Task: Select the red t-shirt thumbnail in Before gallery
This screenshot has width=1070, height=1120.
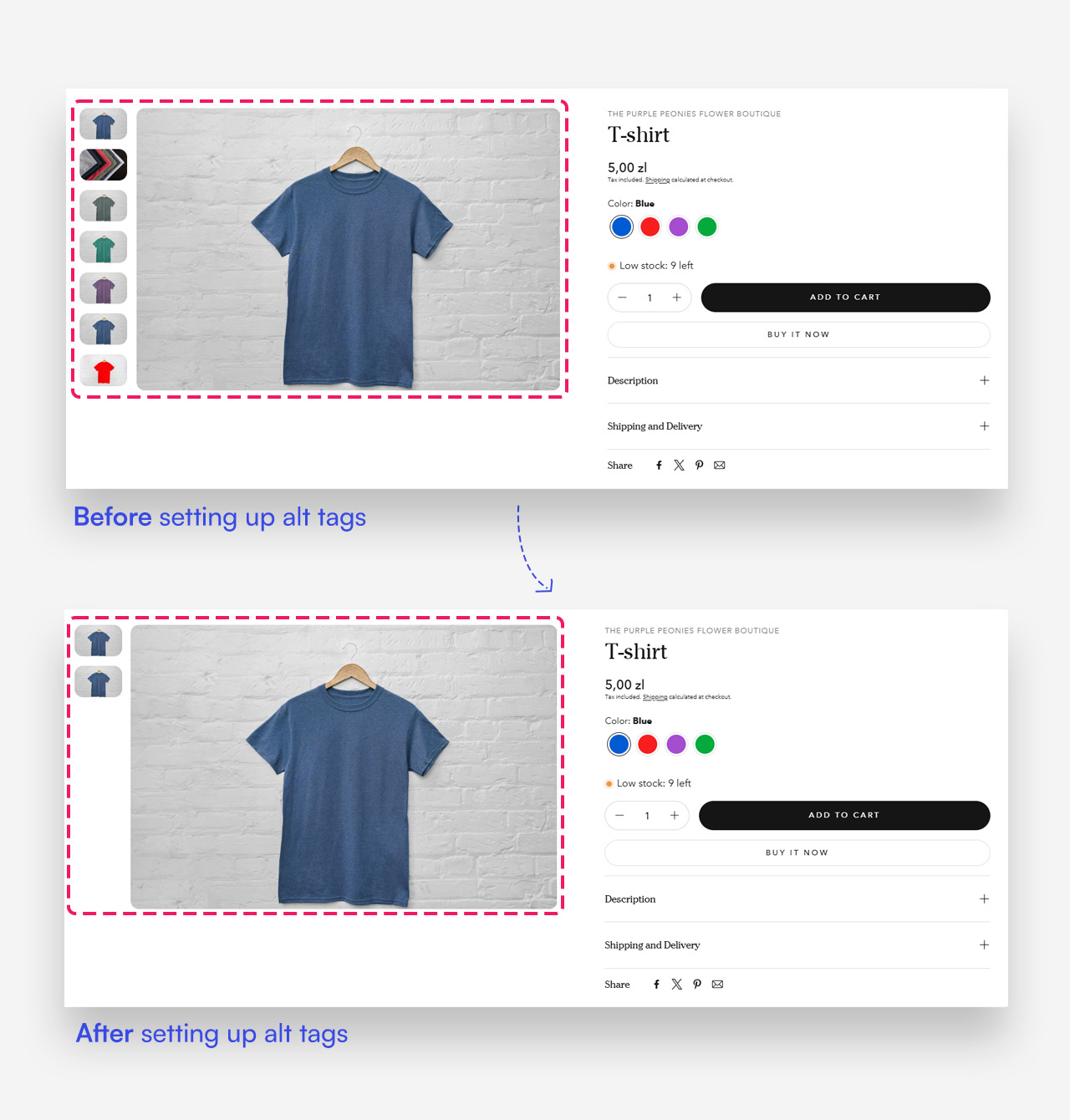Action: coord(104,371)
